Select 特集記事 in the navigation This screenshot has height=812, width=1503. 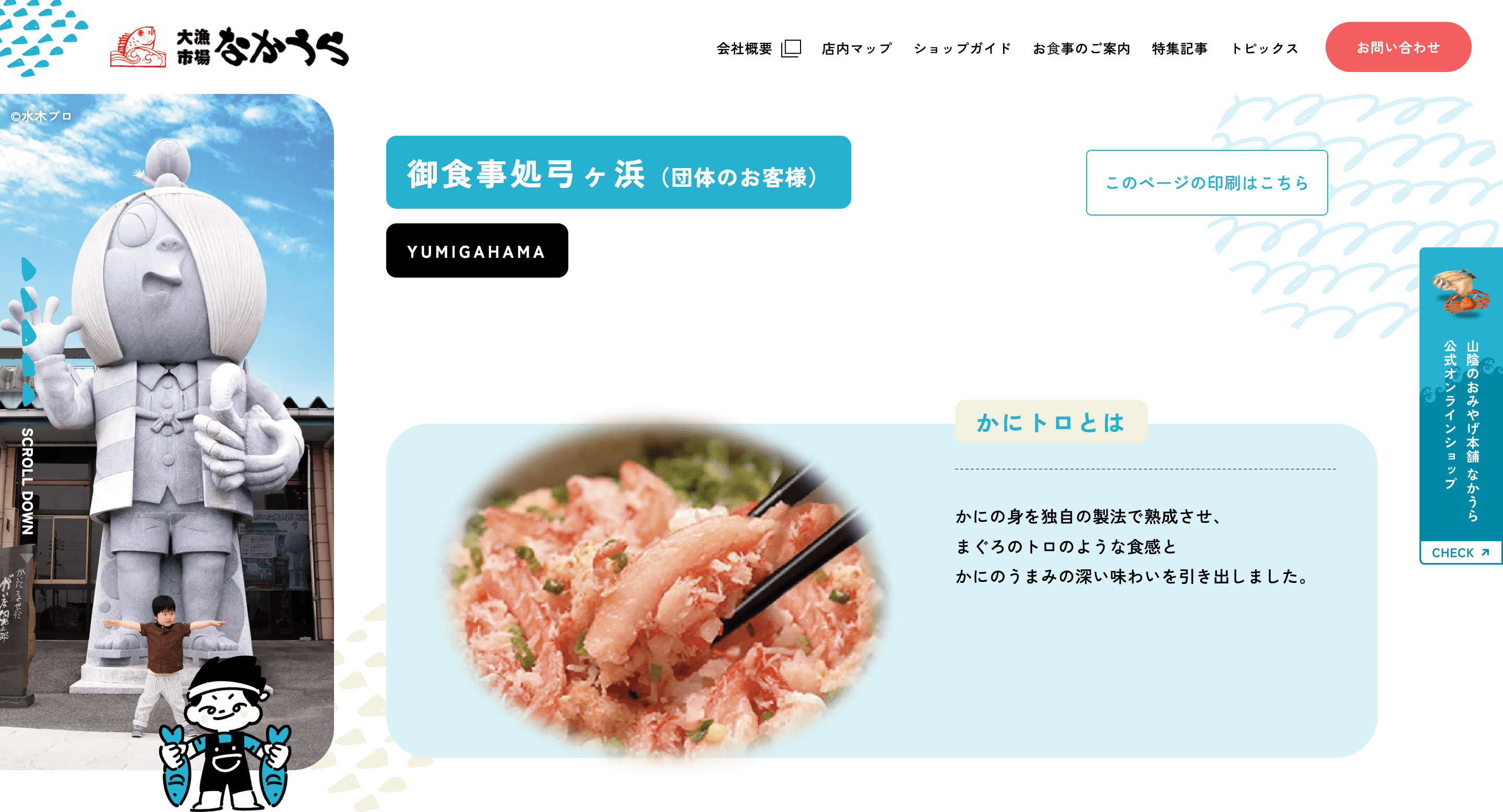click(x=1180, y=48)
